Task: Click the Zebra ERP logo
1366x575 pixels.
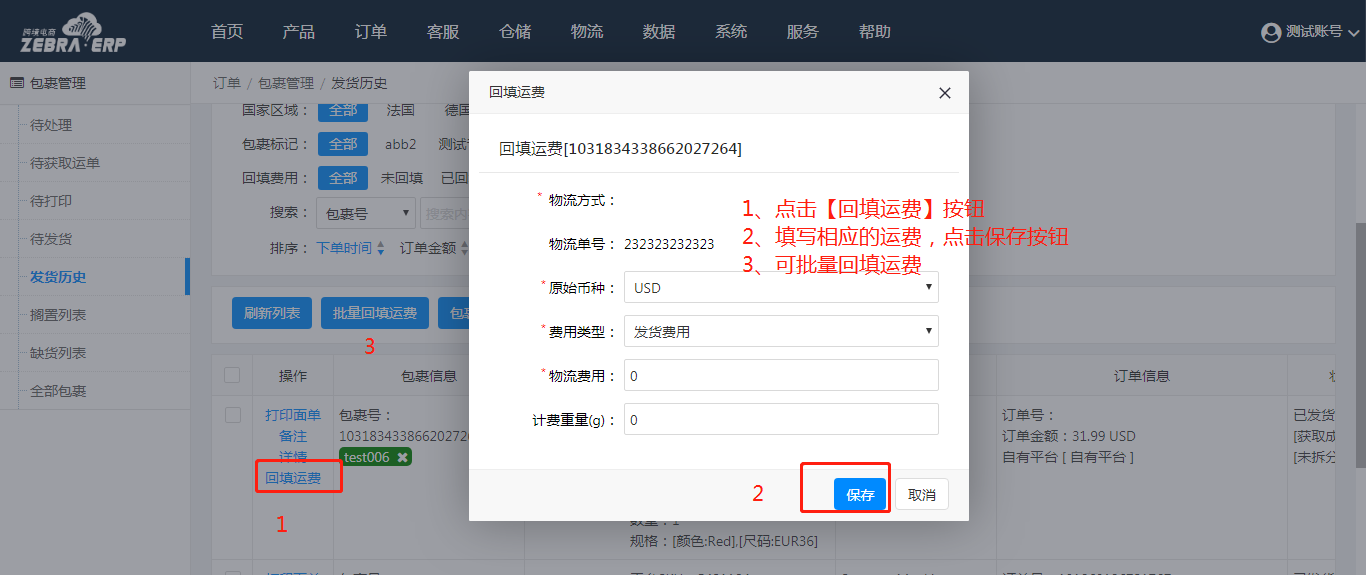Action: coord(73,32)
